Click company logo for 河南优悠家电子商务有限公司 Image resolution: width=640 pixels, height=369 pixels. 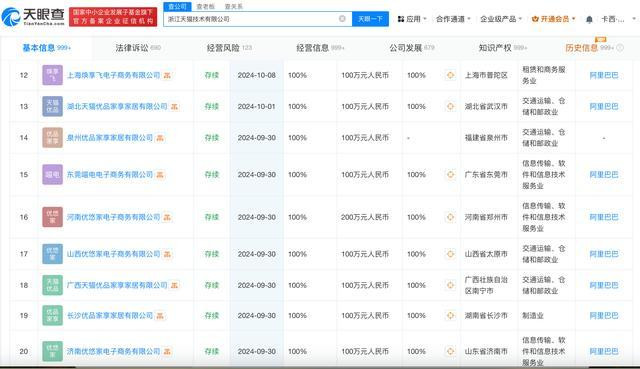coord(53,217)
